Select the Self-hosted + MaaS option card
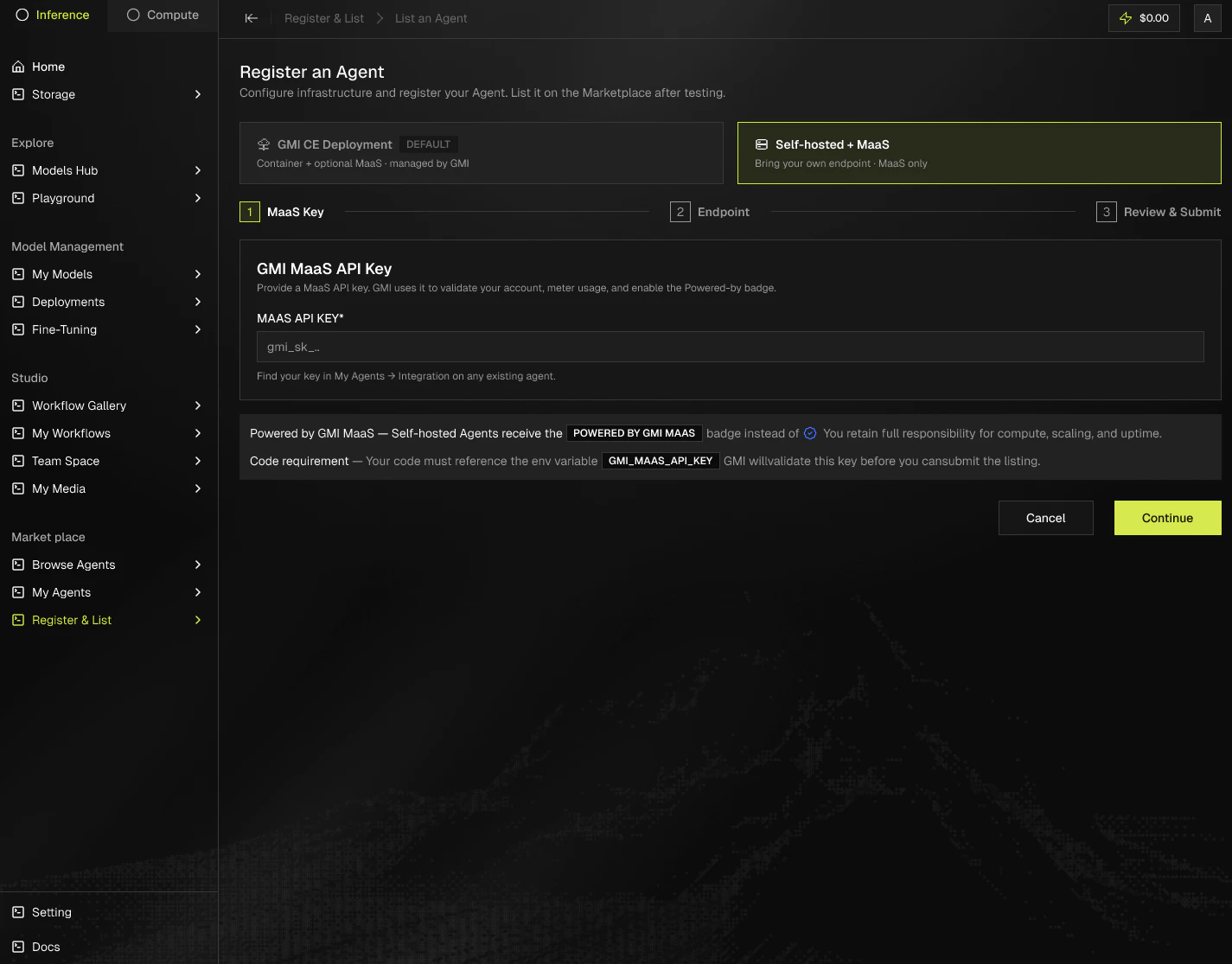Viewport: 1232px width, 964px height. (x=980, y=153)
